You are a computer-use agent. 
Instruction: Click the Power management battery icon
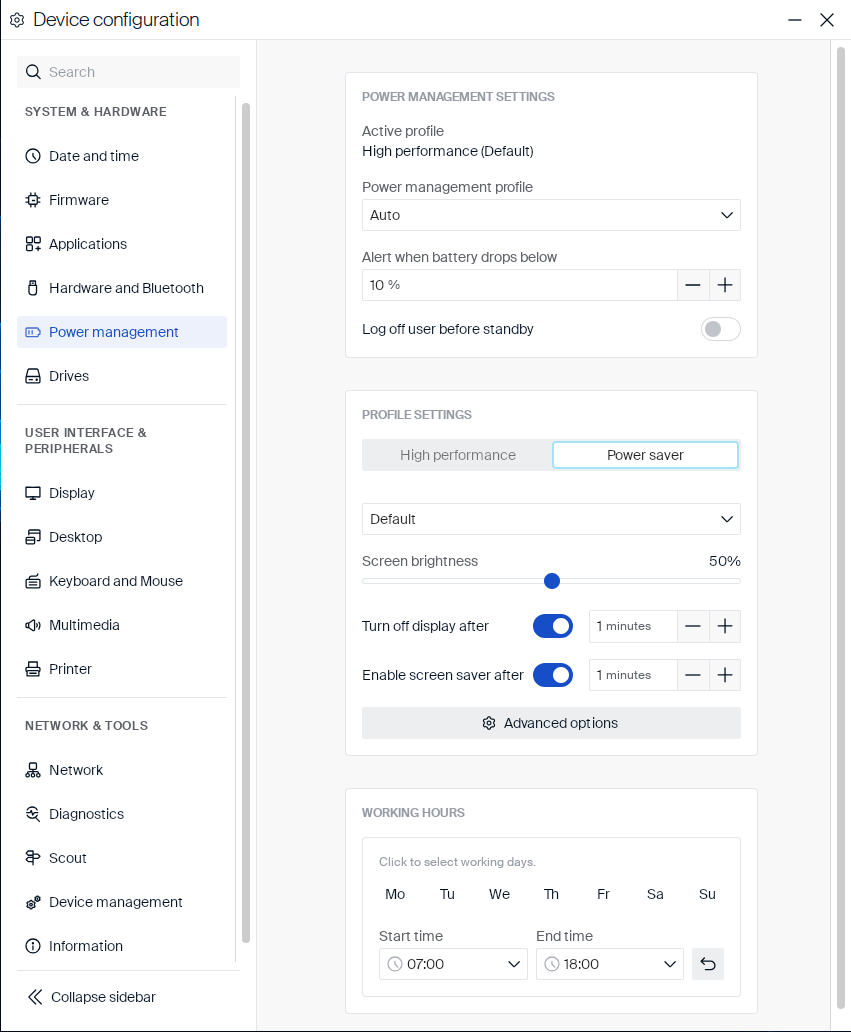[33, 332]
